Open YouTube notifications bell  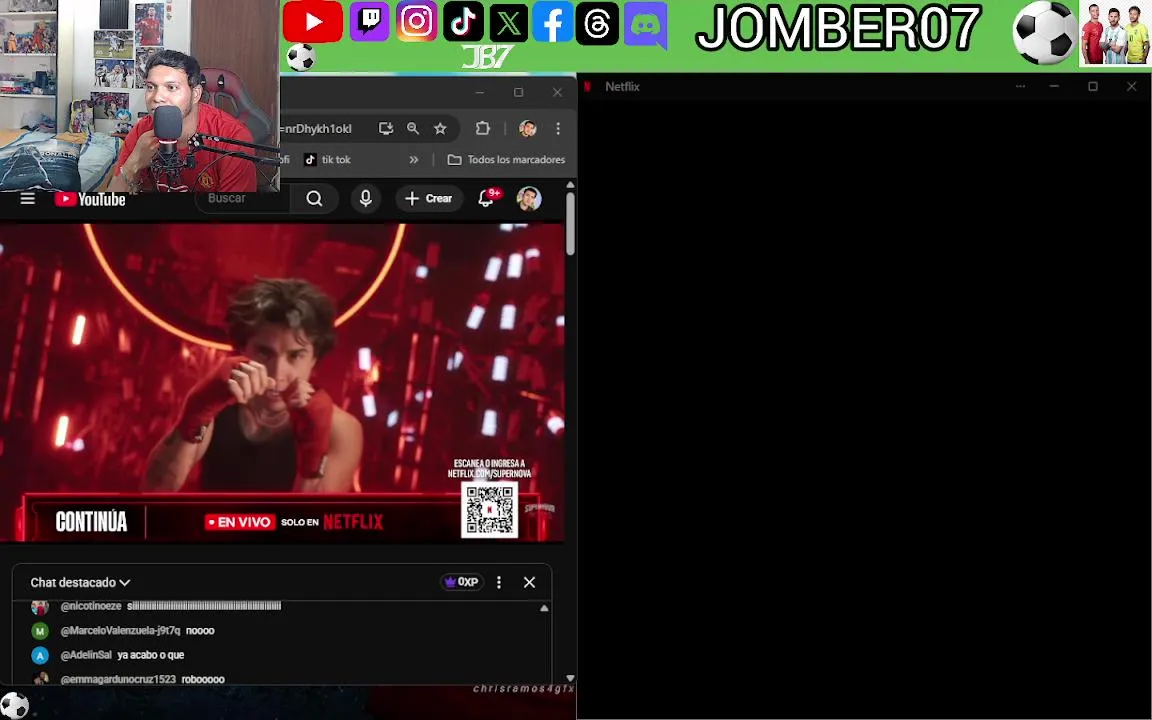[486, 198]
